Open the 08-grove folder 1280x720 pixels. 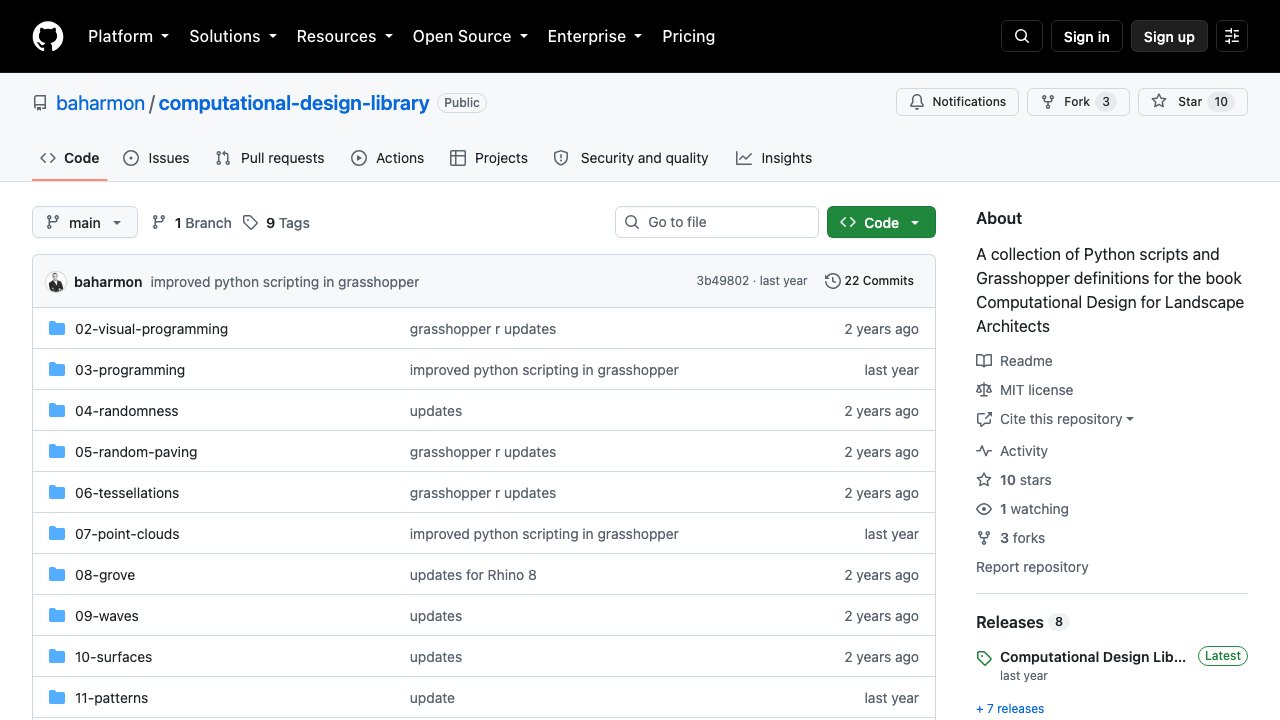(x=105, y=575)
